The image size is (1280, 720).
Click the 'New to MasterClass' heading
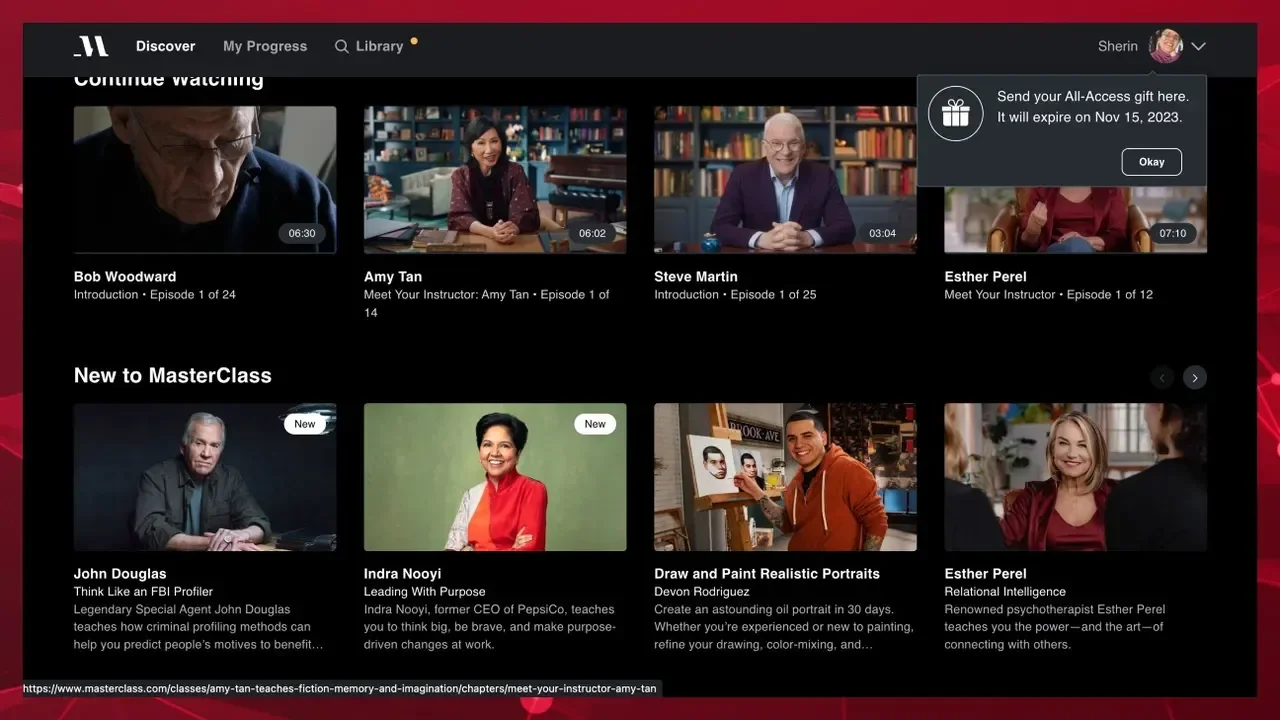coord(173,376)
